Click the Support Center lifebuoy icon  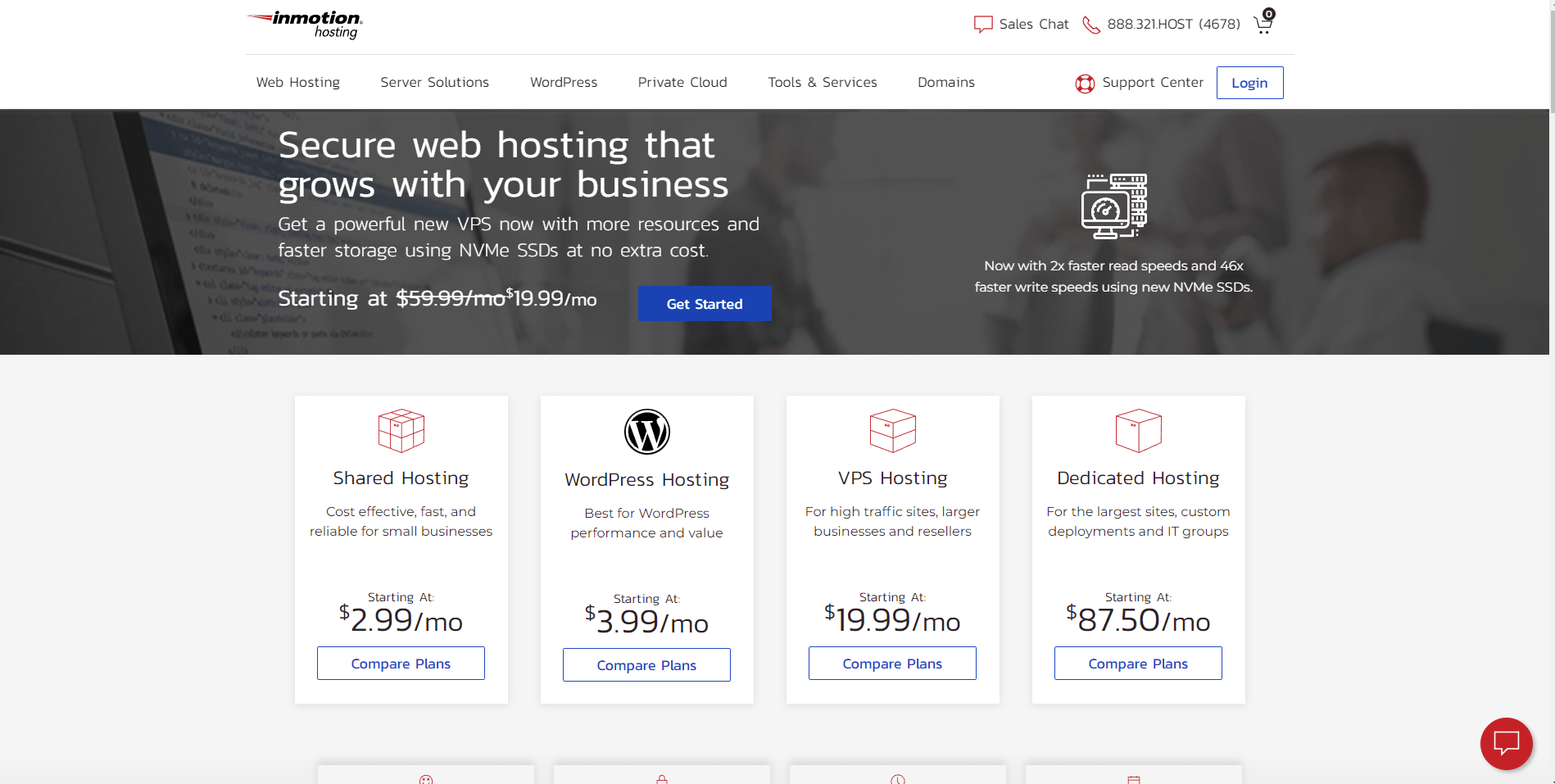[x=1085, y=84]
